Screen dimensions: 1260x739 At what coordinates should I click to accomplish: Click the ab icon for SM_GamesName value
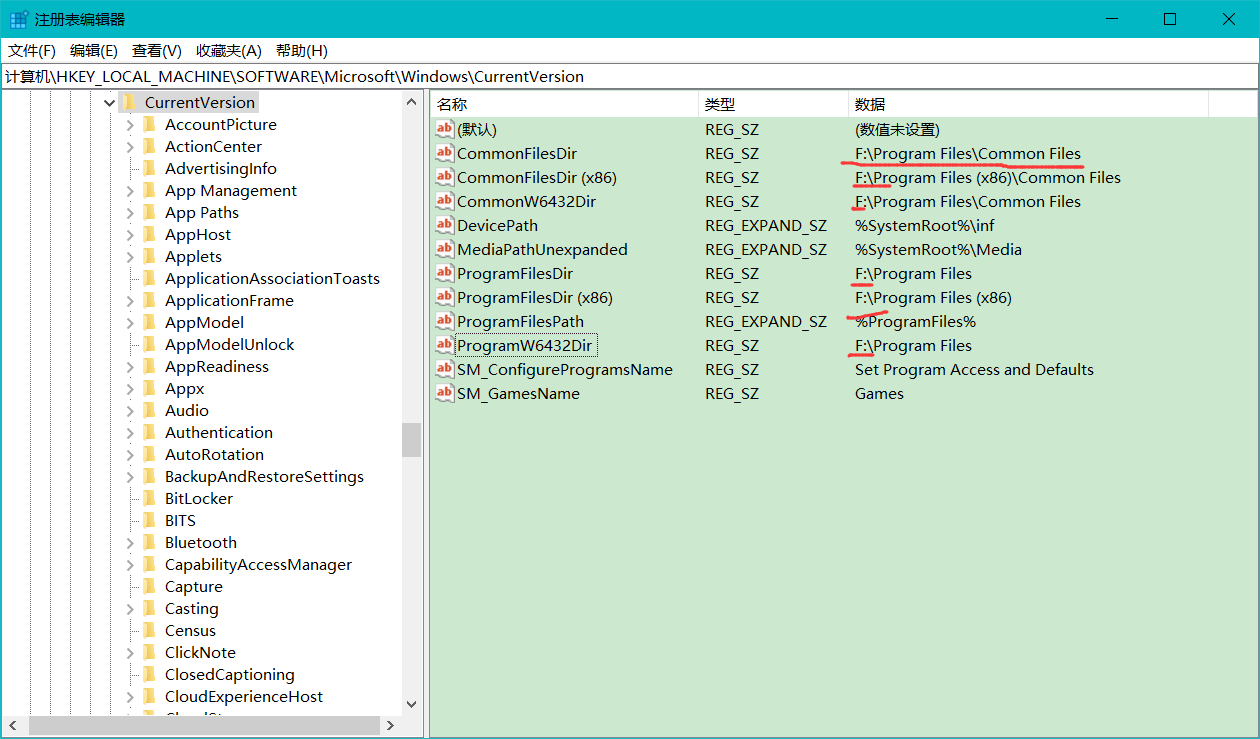pyautogui.click(x=445, y=393)
